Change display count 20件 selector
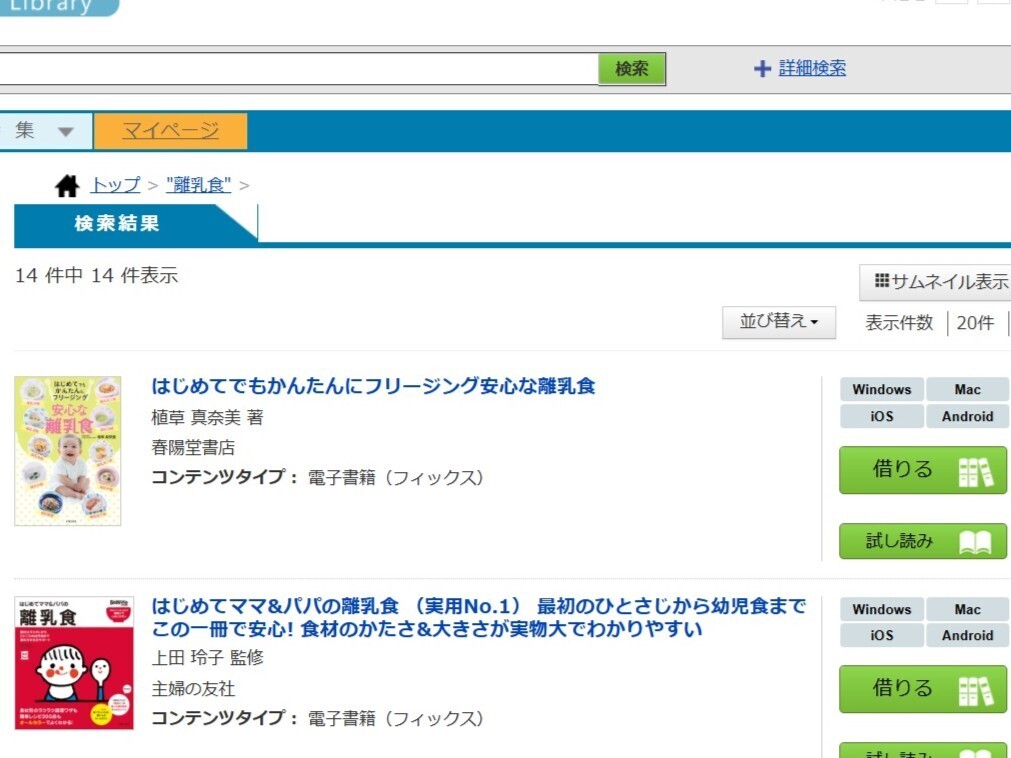The width and height of the screenshot is (1011, 758). [x=976, y=323]
